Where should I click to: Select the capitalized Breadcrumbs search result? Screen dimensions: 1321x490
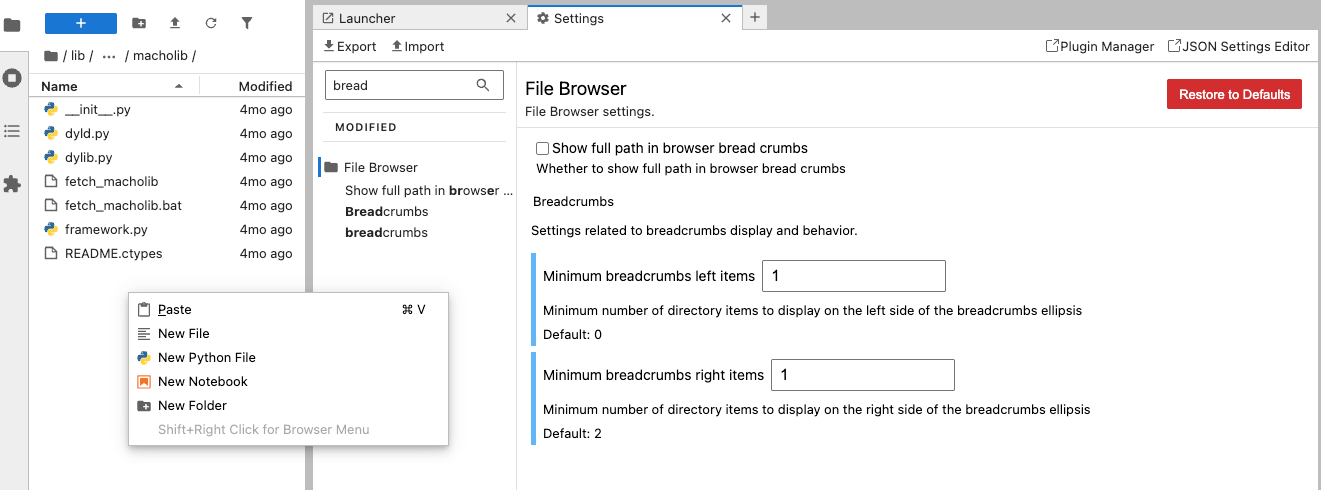pos(386,212)
